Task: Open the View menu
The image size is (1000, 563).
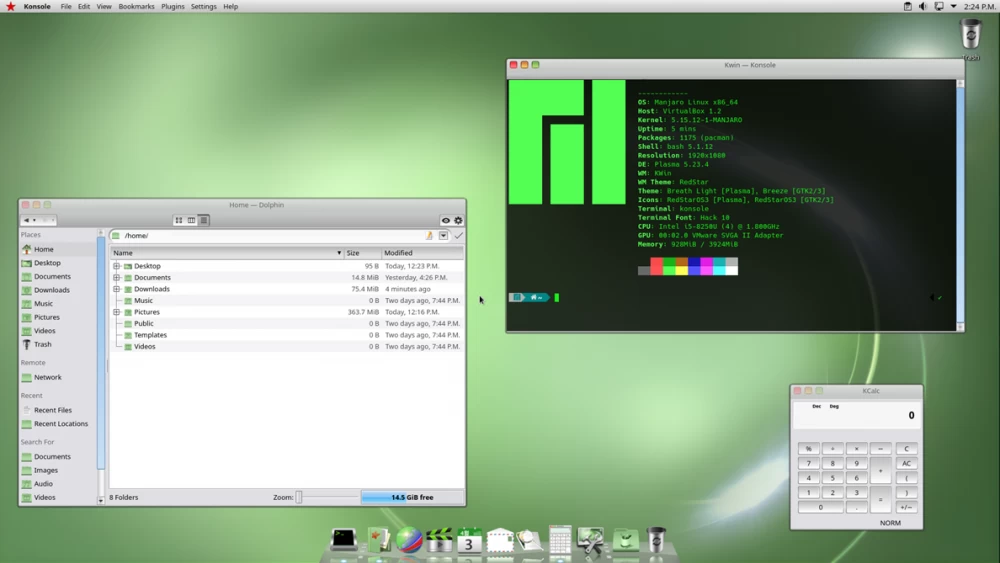Action: (104, 6)
